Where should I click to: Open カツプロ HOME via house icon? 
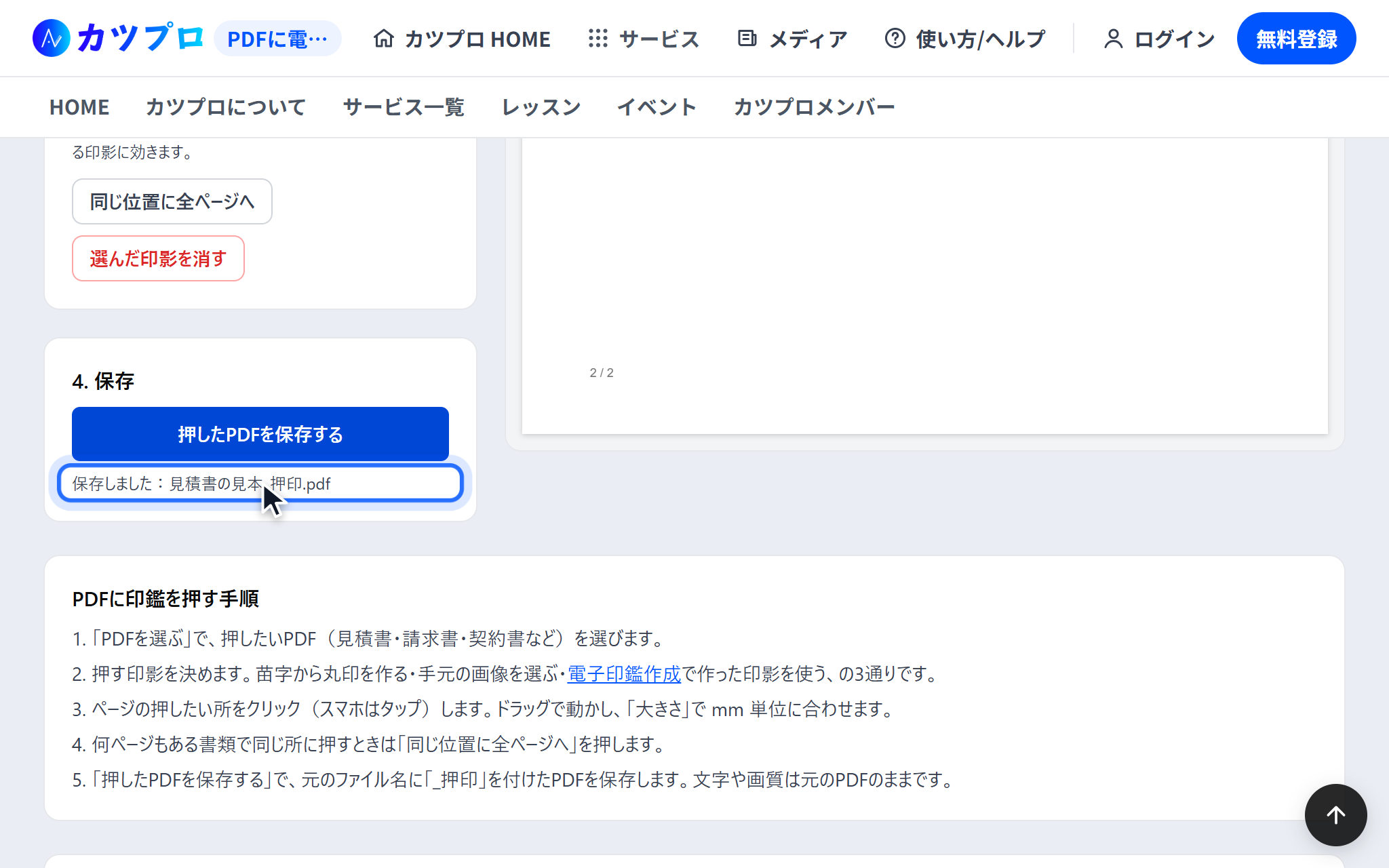(x=384, y=39)
